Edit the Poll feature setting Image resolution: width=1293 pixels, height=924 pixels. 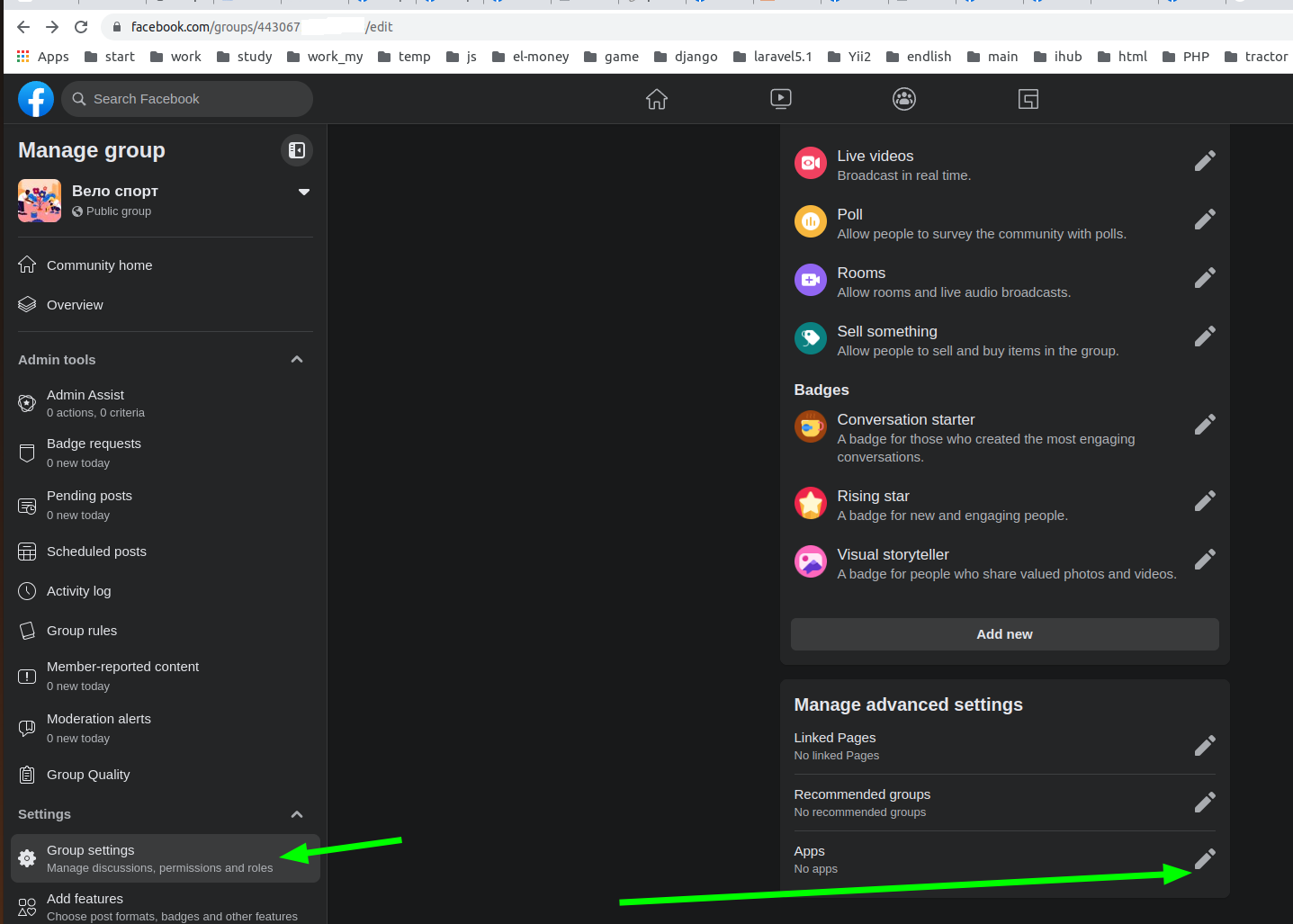tap(1205, 220)
